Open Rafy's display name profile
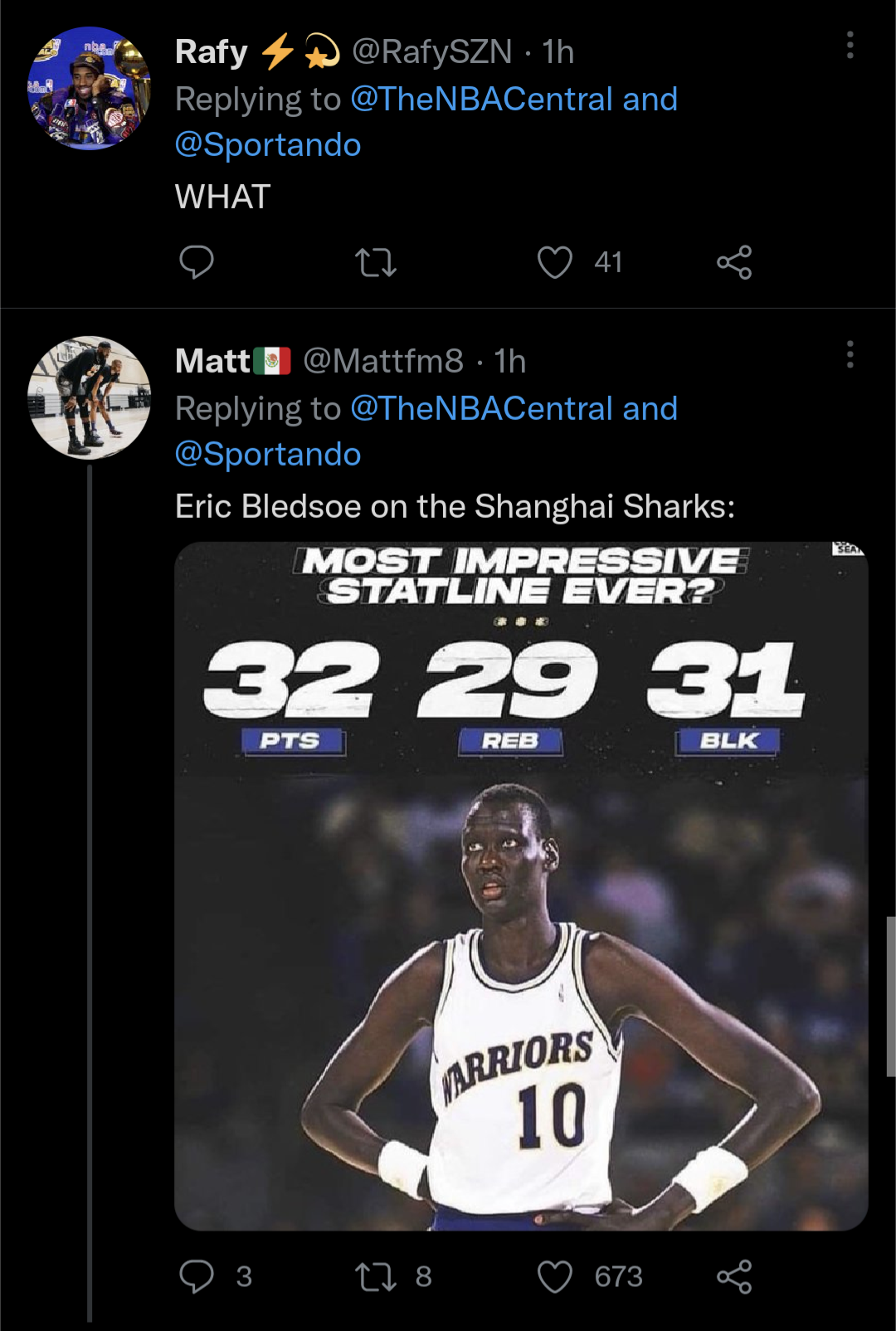Image resolution: width=896 pixels, height=1331 pixels. coord(212,52)
